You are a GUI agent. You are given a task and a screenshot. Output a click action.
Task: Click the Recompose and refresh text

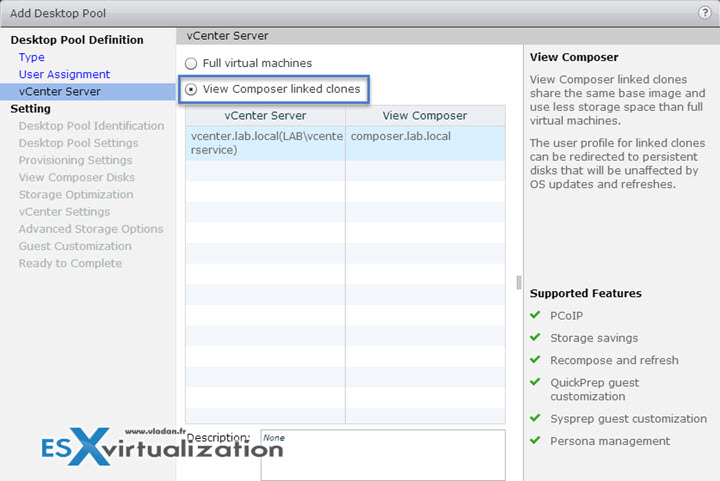[614, 360]
